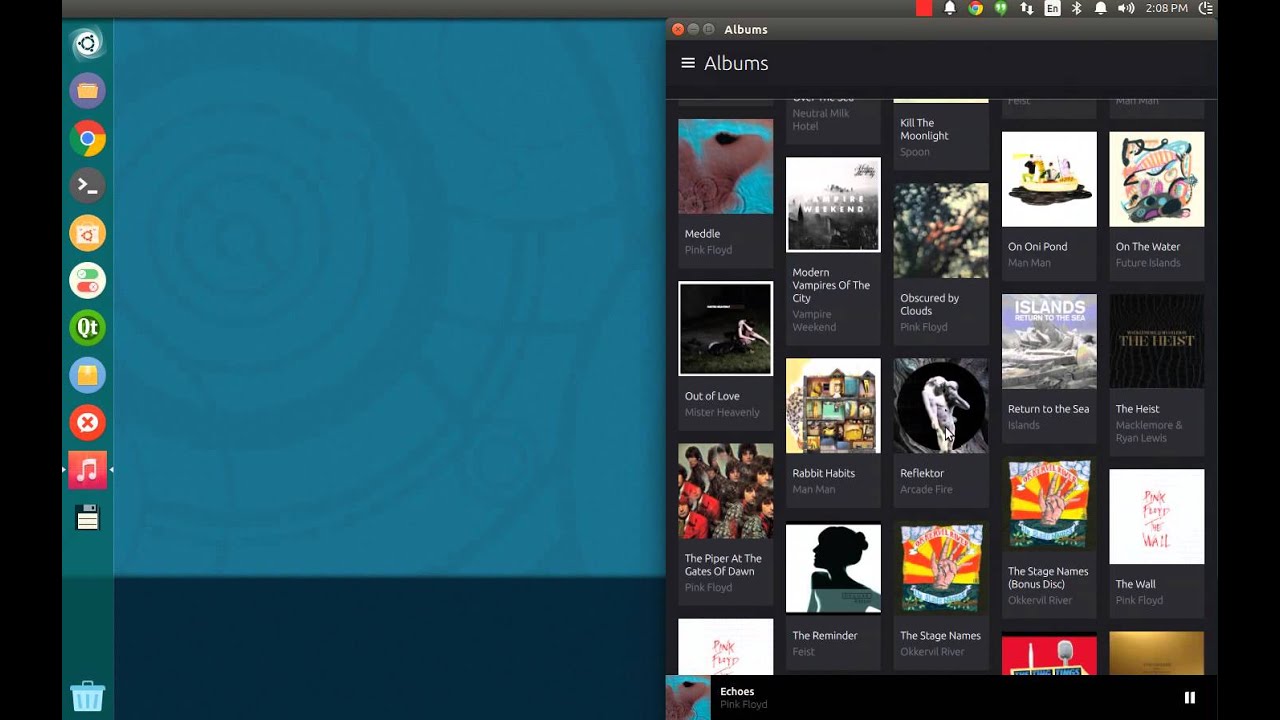Open The Stage Names album by its title text
Image resolution: width=1280 pixels, height=720 pixels.
click(940, 635)
